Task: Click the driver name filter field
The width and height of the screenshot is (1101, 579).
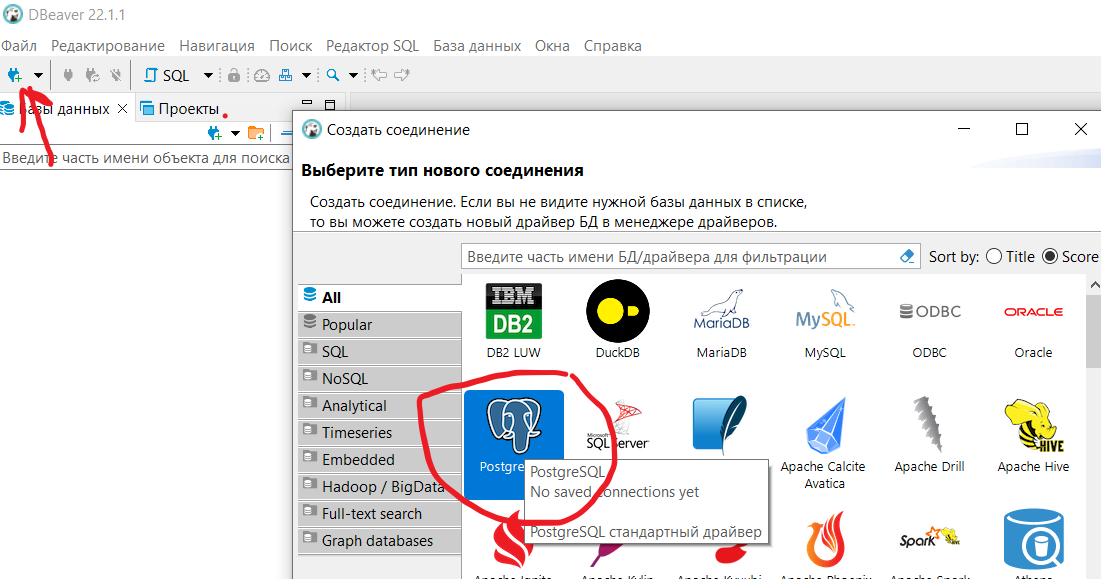Action: [x=680, y=256]
